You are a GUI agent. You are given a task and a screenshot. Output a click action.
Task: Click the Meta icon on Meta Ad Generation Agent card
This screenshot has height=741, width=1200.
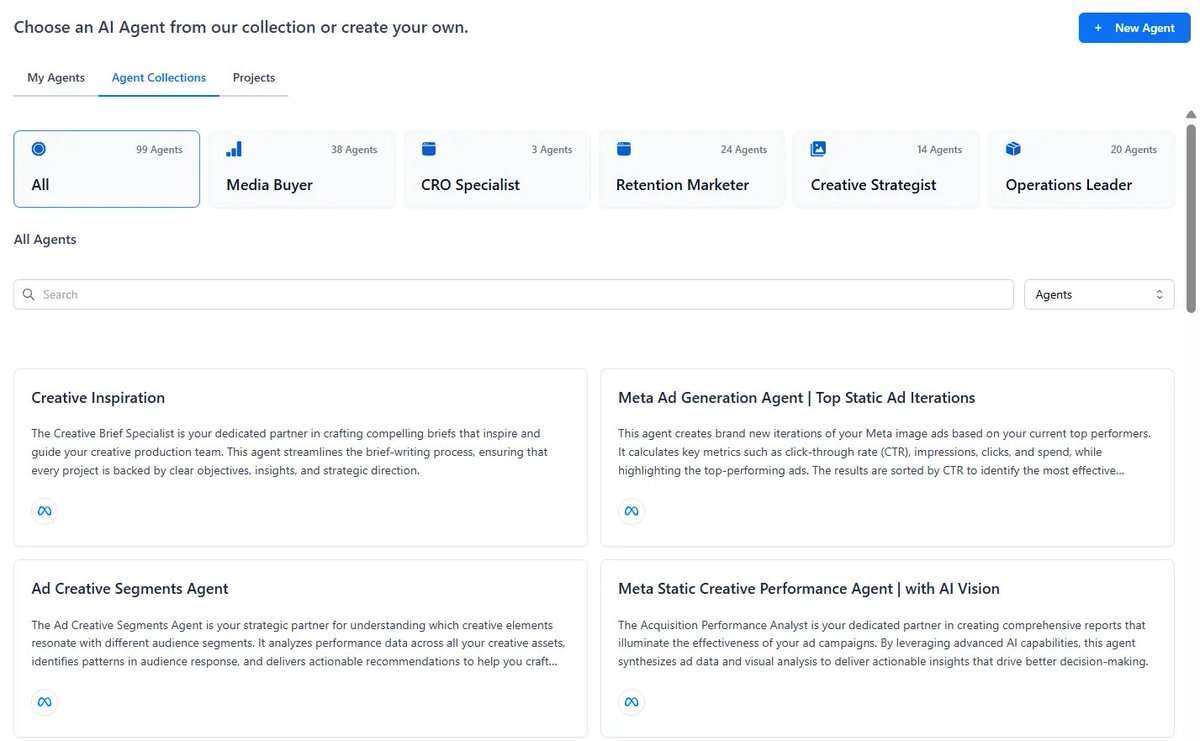point(631,511)
